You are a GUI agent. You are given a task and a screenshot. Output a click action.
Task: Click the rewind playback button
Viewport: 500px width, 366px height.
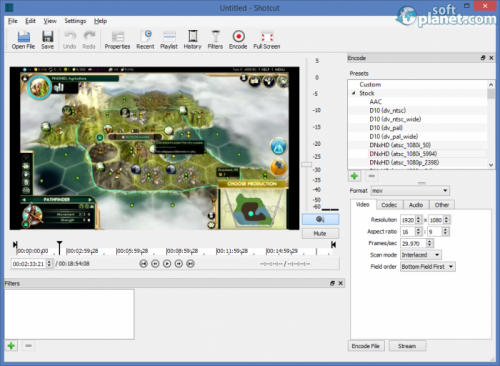tap(155, 264)
